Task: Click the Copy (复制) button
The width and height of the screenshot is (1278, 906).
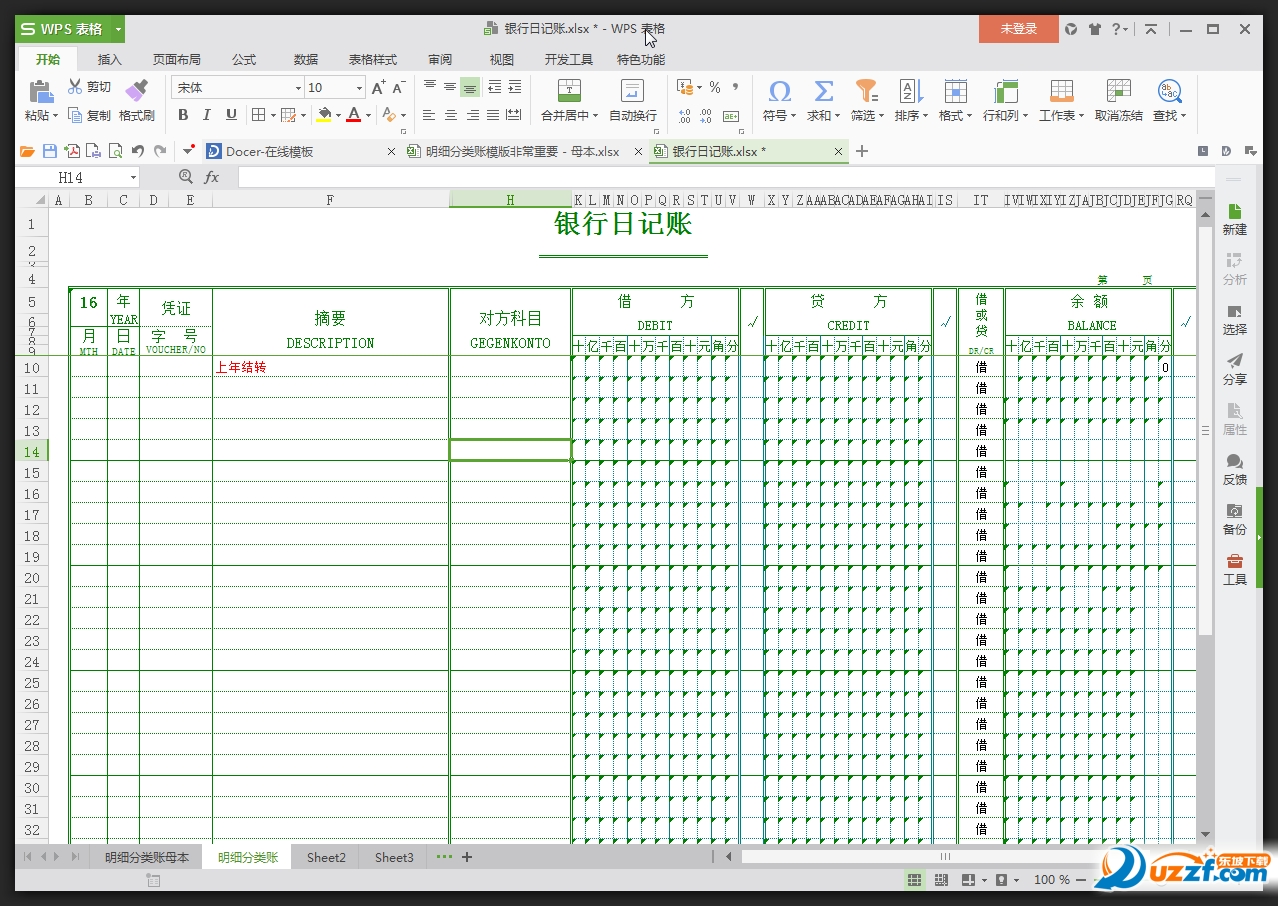Action: 89,116
